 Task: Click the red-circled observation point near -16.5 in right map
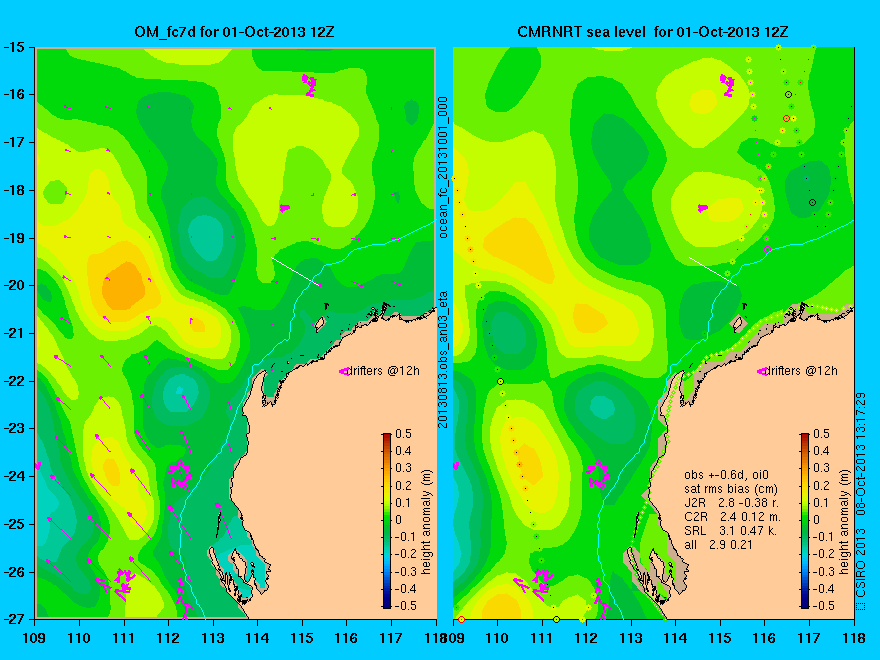click(x=786, y=118)
